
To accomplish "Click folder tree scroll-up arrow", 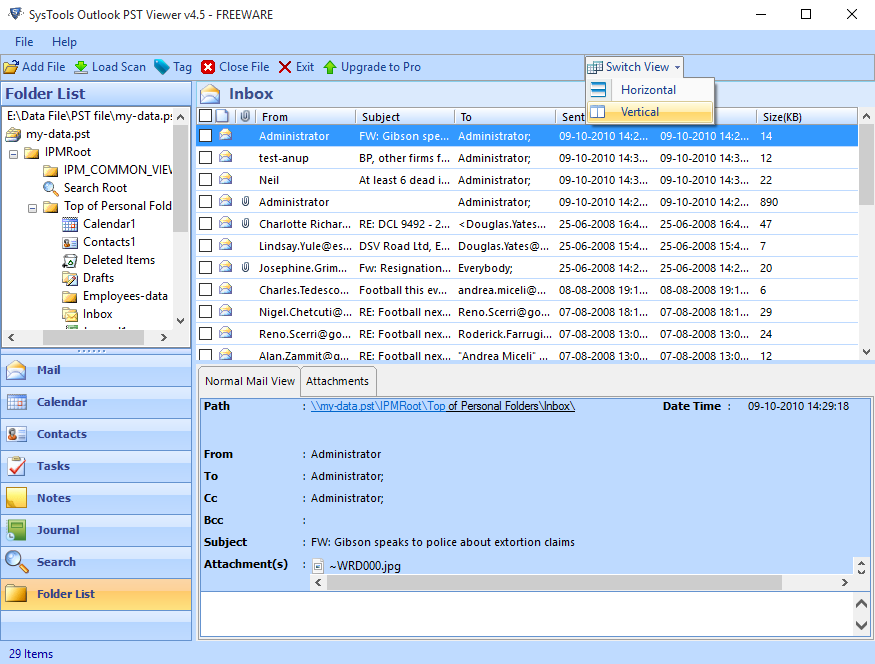I will point(180,117).
